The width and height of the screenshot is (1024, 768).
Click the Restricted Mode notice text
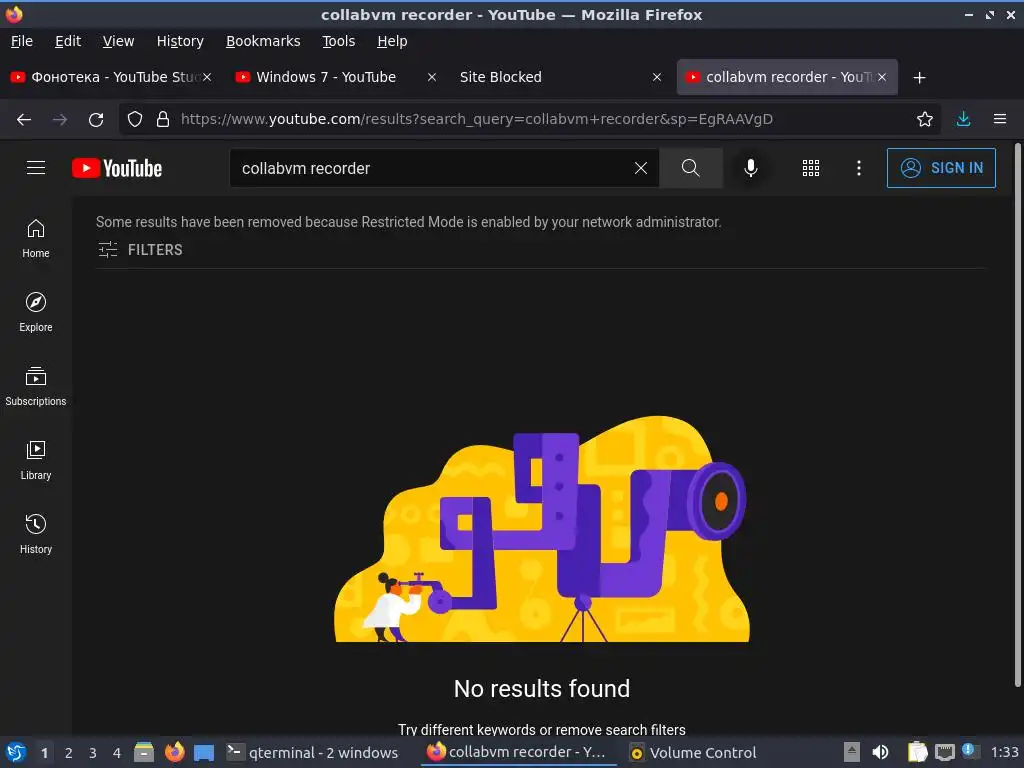(x=409, y=222)
